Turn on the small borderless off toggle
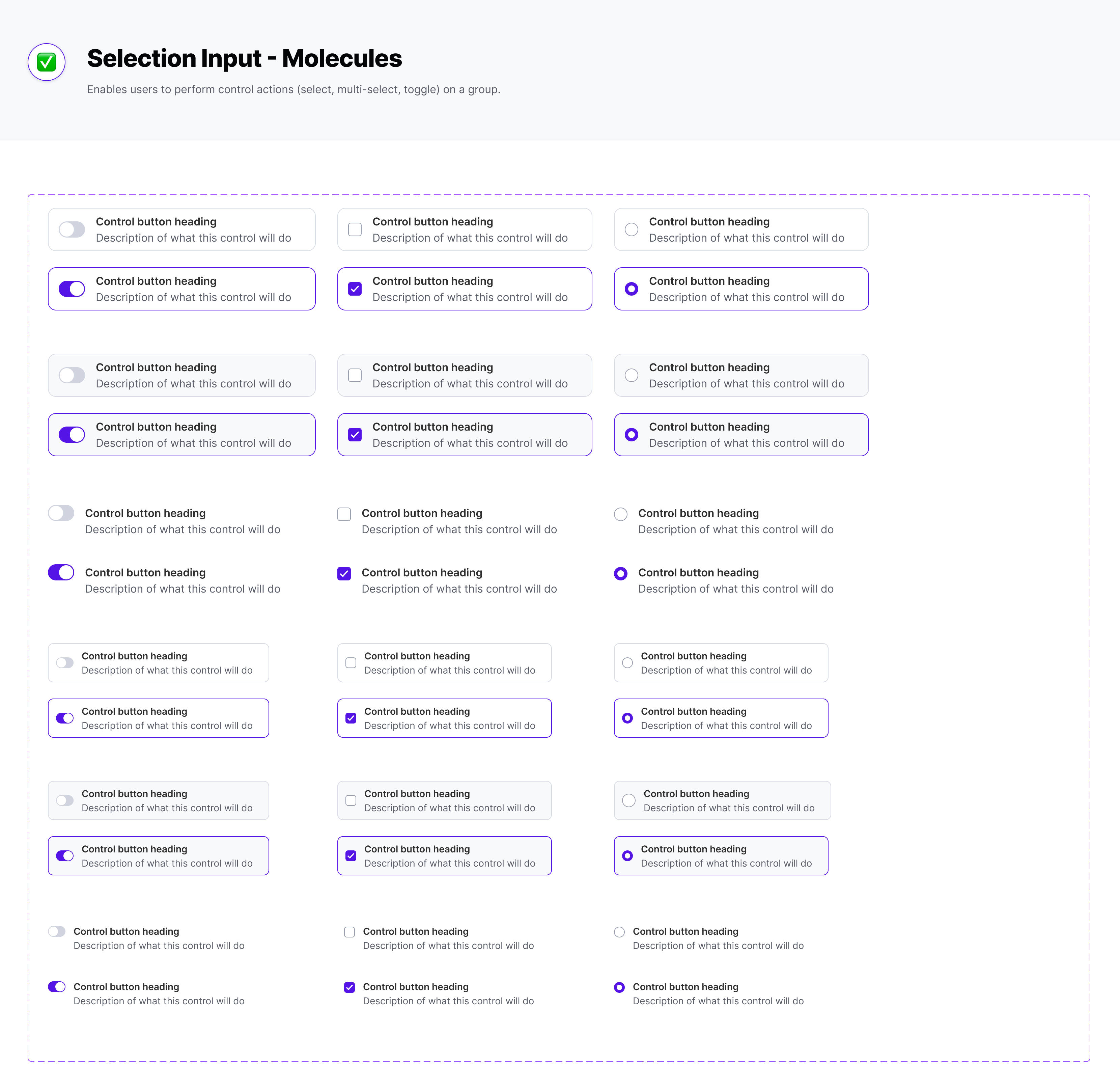Viewport: 1120px width, 1091px height. (57, 932)
